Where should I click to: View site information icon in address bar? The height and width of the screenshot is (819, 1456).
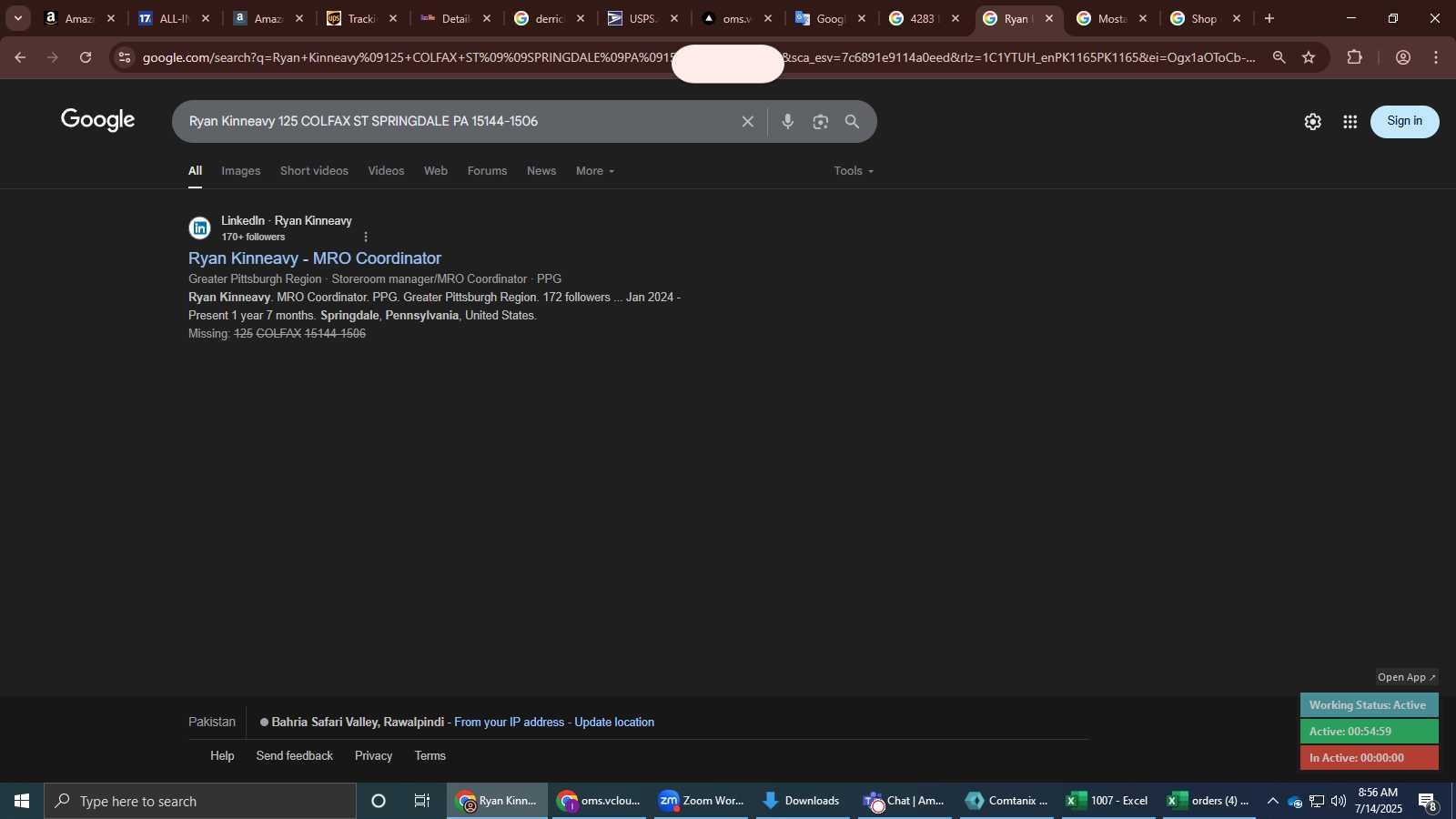tap(125, 57)
